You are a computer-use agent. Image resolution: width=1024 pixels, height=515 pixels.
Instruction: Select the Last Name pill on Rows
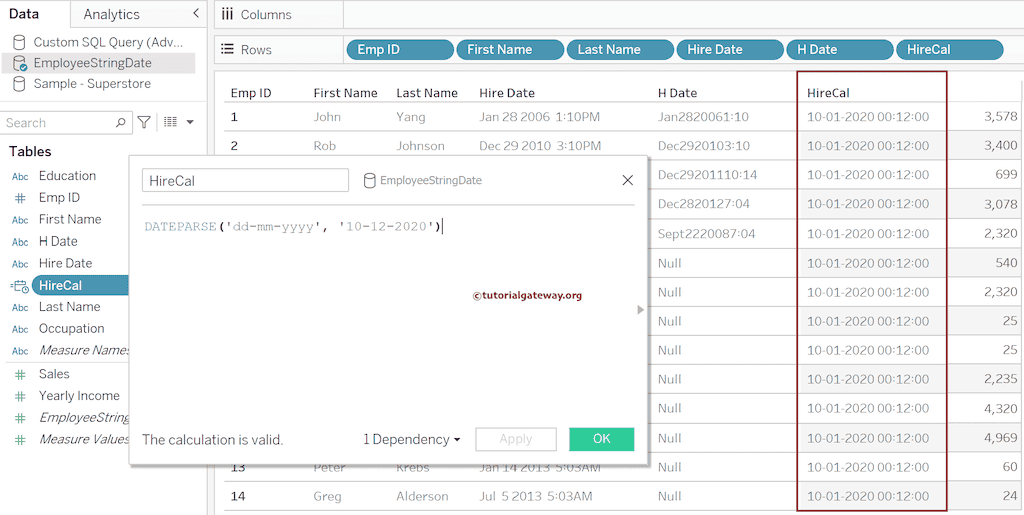coord(620,50)
